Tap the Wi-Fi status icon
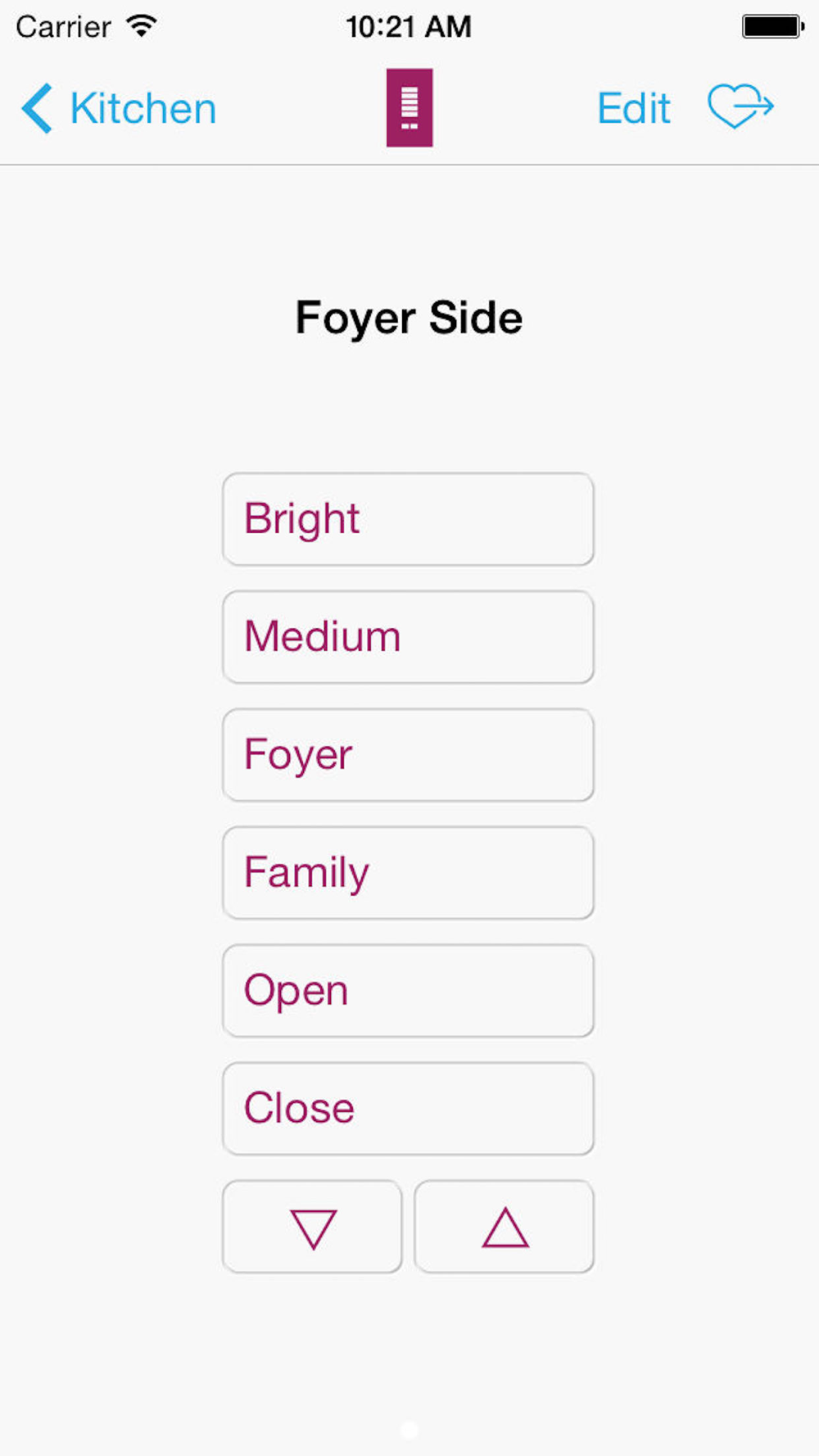Image resolution: width=819 pixels, height=1456 pixels. [x=142, y=26]
